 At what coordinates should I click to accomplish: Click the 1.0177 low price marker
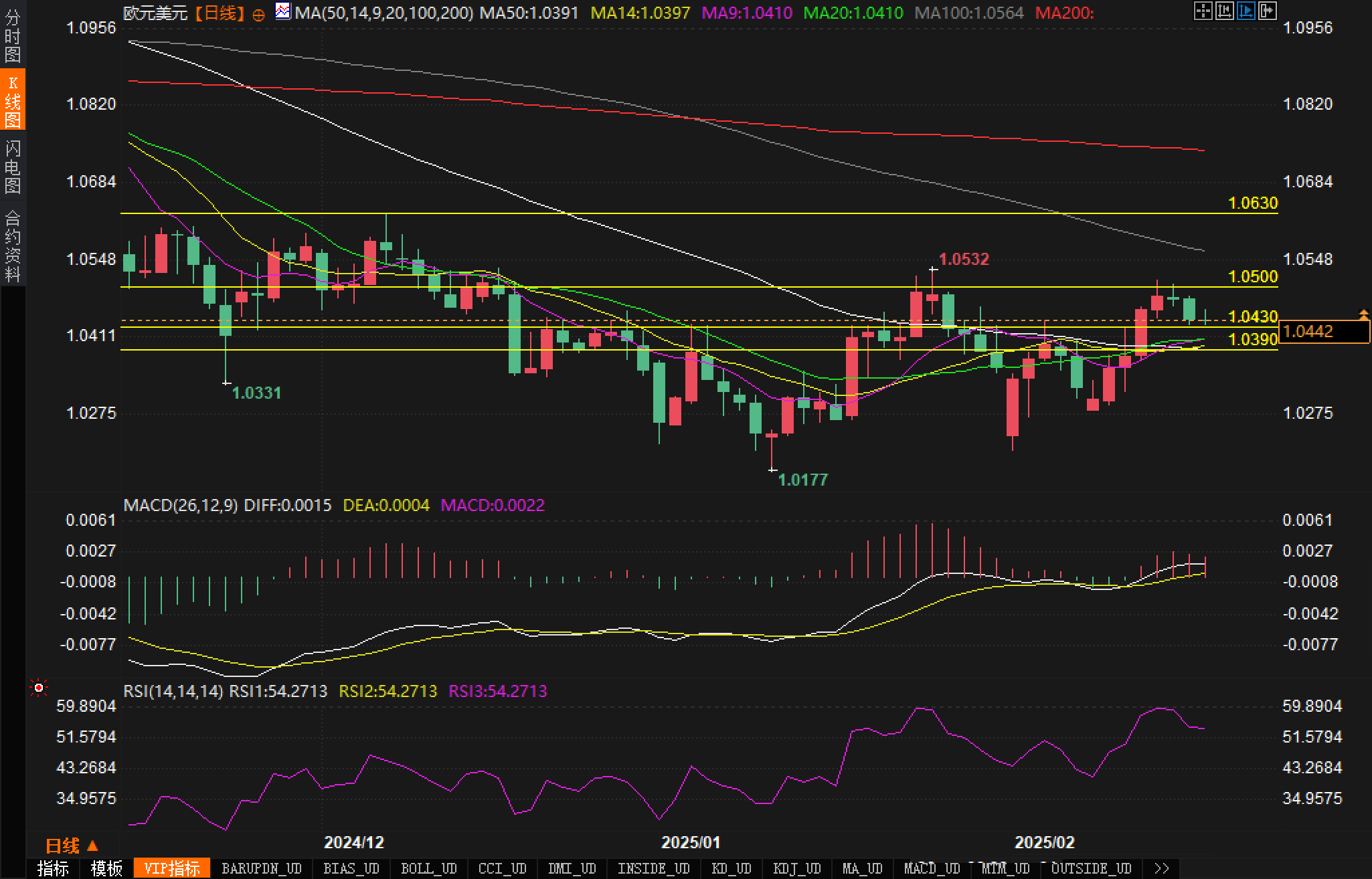click(x=803, y=480)
